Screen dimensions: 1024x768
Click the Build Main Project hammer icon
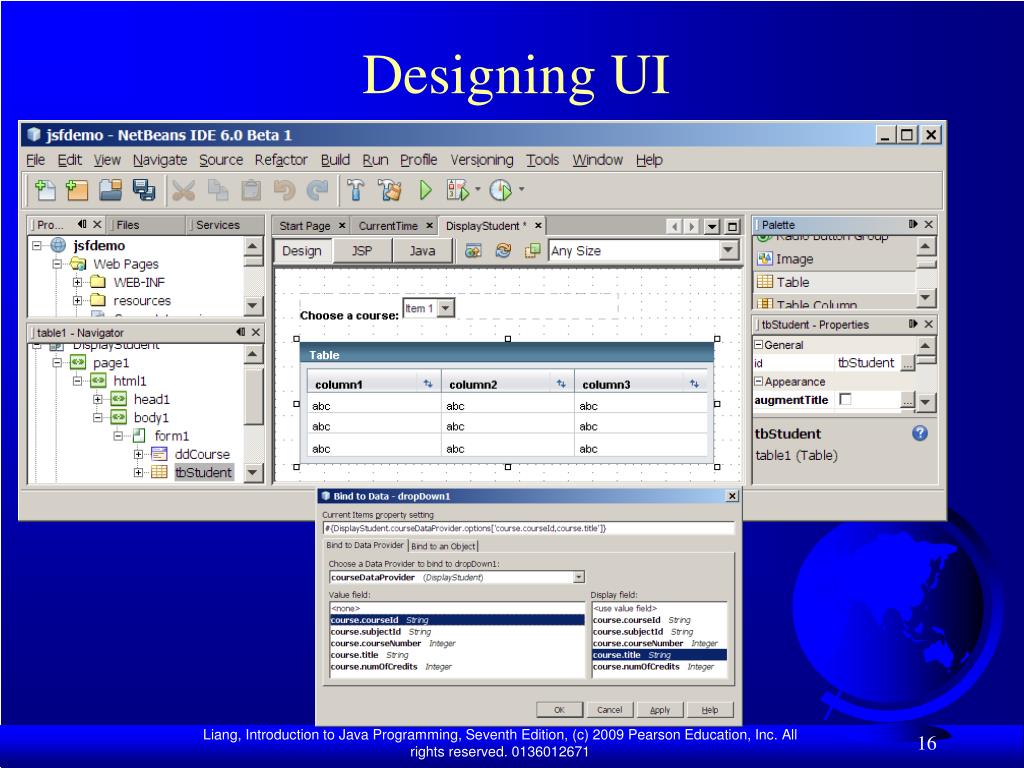(356, 190)
